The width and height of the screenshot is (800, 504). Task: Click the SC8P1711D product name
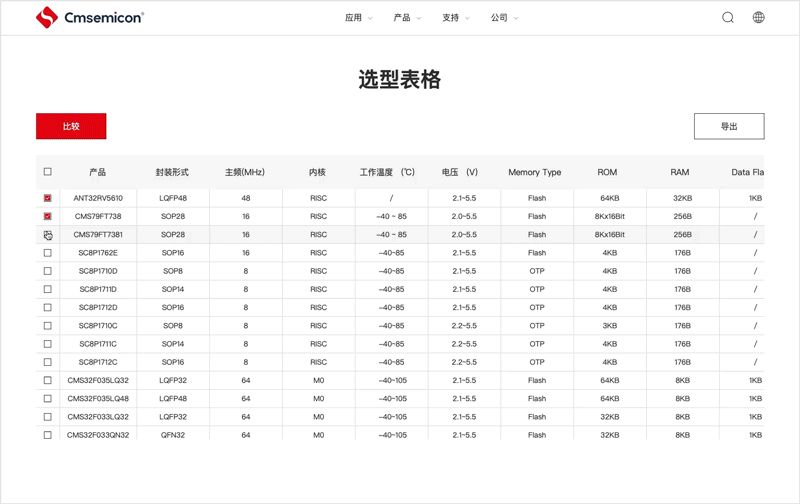98,289
